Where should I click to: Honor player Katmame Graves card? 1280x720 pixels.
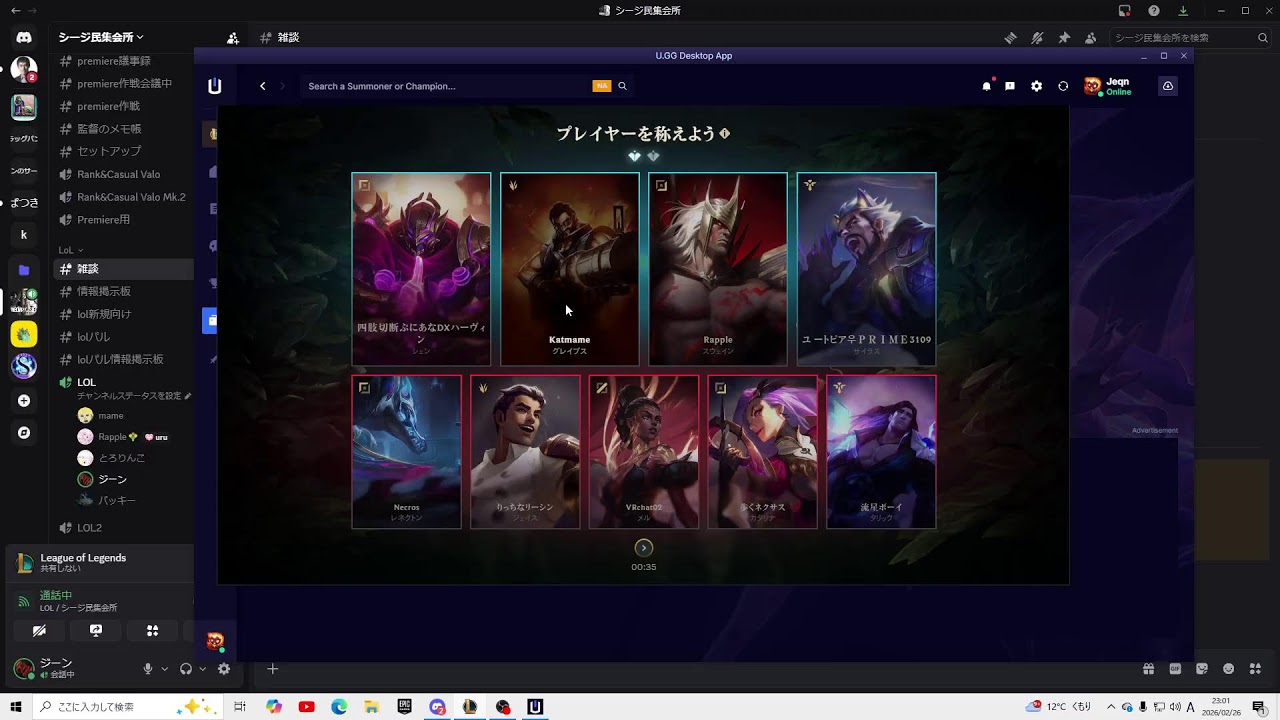click(570, 269)
